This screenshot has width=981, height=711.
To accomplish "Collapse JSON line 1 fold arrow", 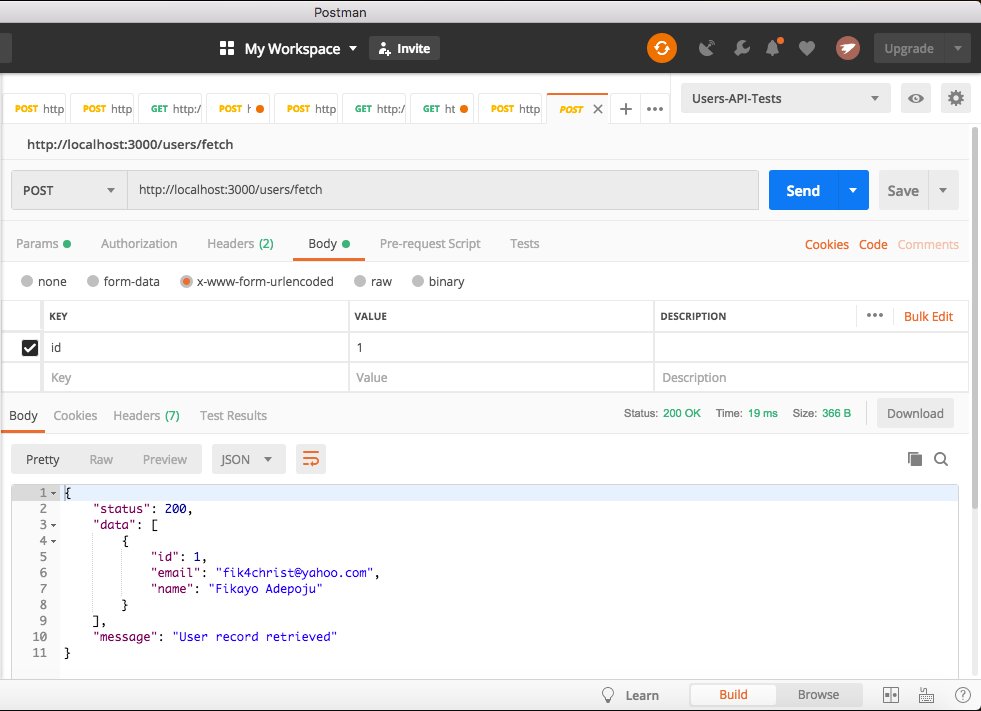I will 53,493.
